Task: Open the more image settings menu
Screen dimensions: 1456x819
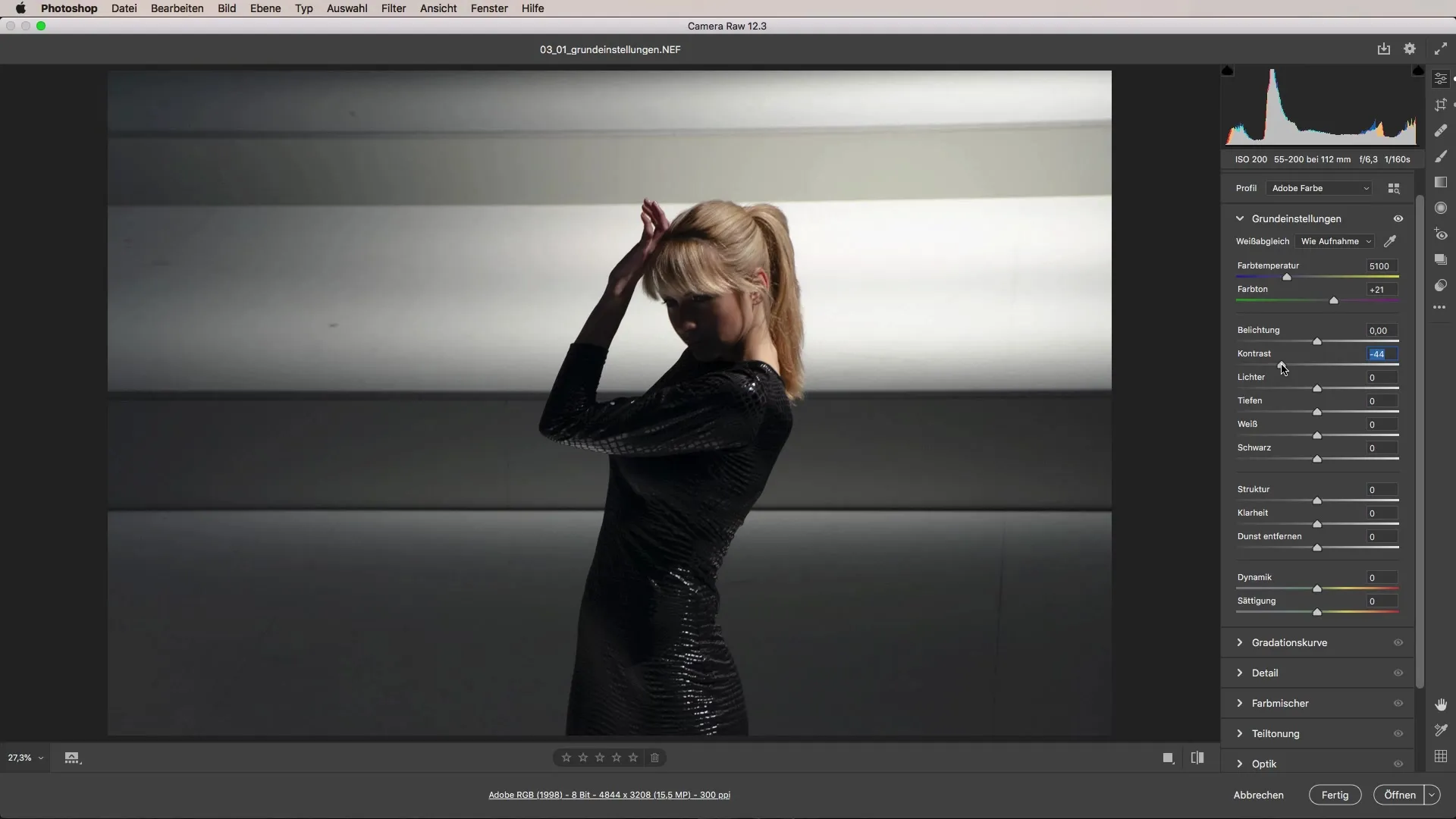Action: pyautogui.click(x=1440, y=308)
